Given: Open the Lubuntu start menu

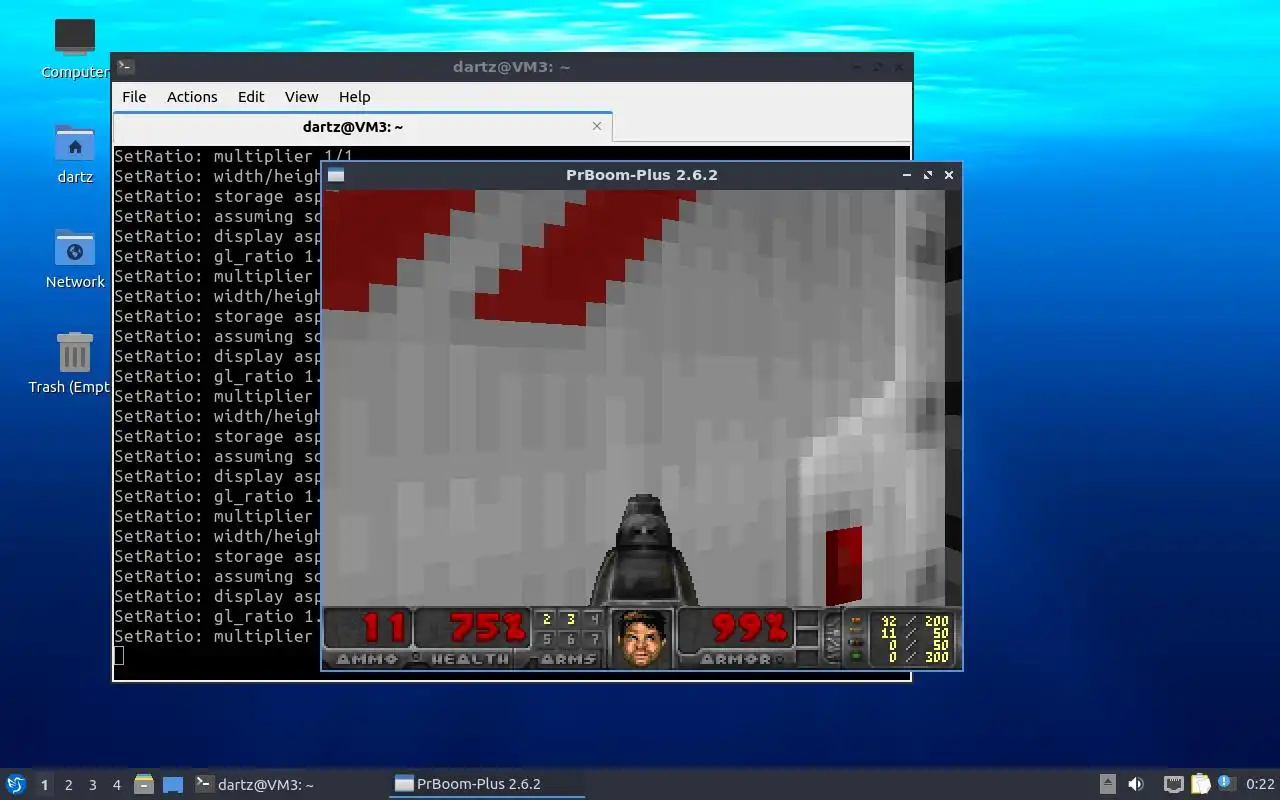Looking at the screenshot, I should point(15,784).
